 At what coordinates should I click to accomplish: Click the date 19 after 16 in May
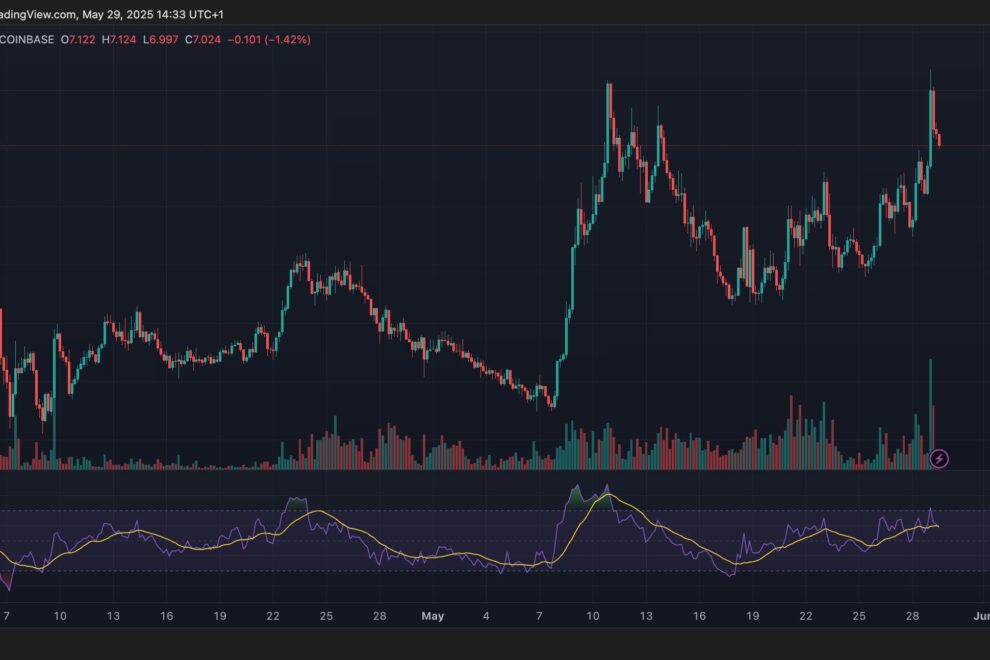click(x=753, y=616)
